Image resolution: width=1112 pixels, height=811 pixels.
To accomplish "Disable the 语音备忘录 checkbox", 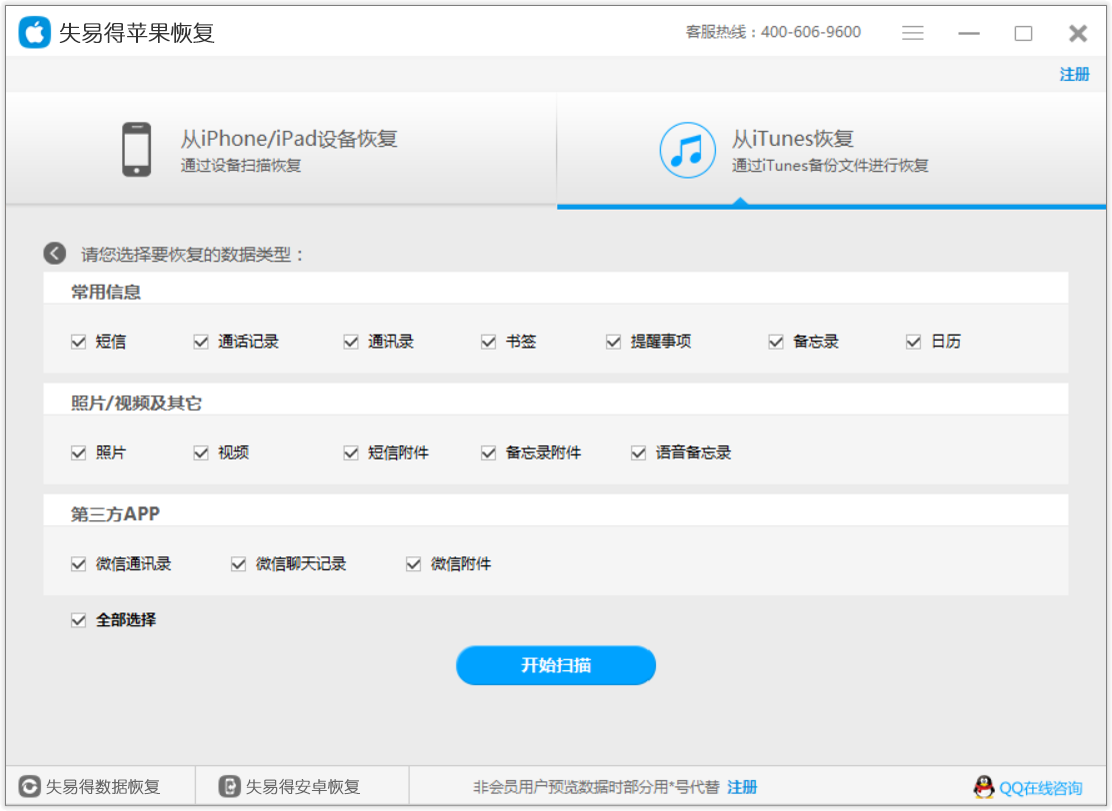I will point(638,452).
